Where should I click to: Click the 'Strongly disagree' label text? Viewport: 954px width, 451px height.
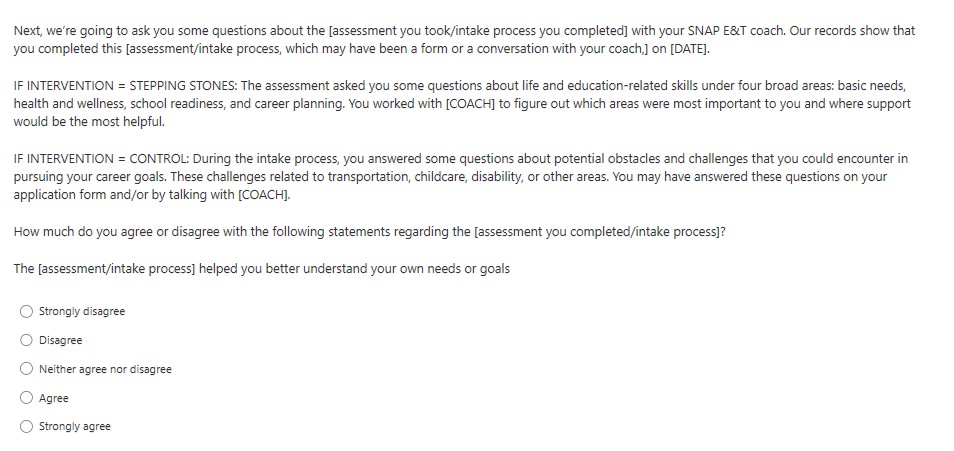(82, 311)
